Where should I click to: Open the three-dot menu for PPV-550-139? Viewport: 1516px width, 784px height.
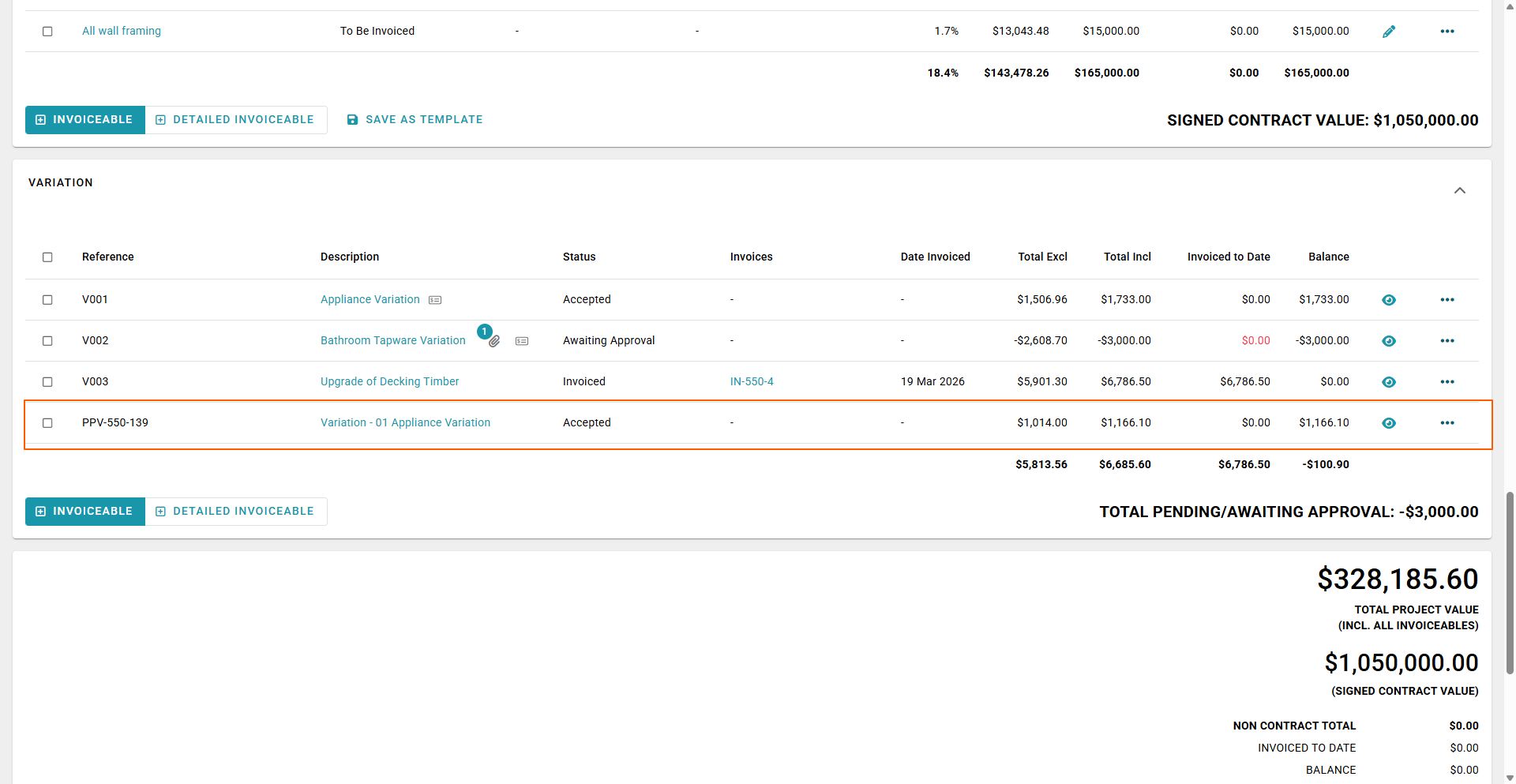click(1447, 423)
